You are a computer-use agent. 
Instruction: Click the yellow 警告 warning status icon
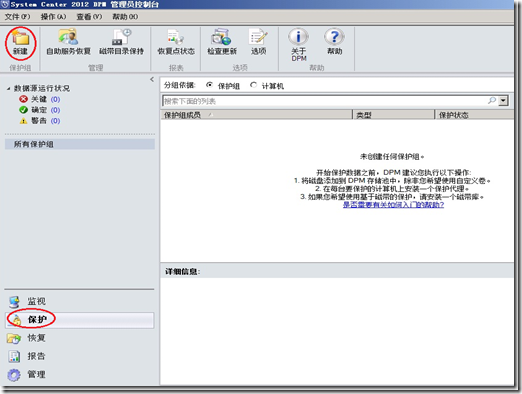pyautogui.click(x=23, y=121)
